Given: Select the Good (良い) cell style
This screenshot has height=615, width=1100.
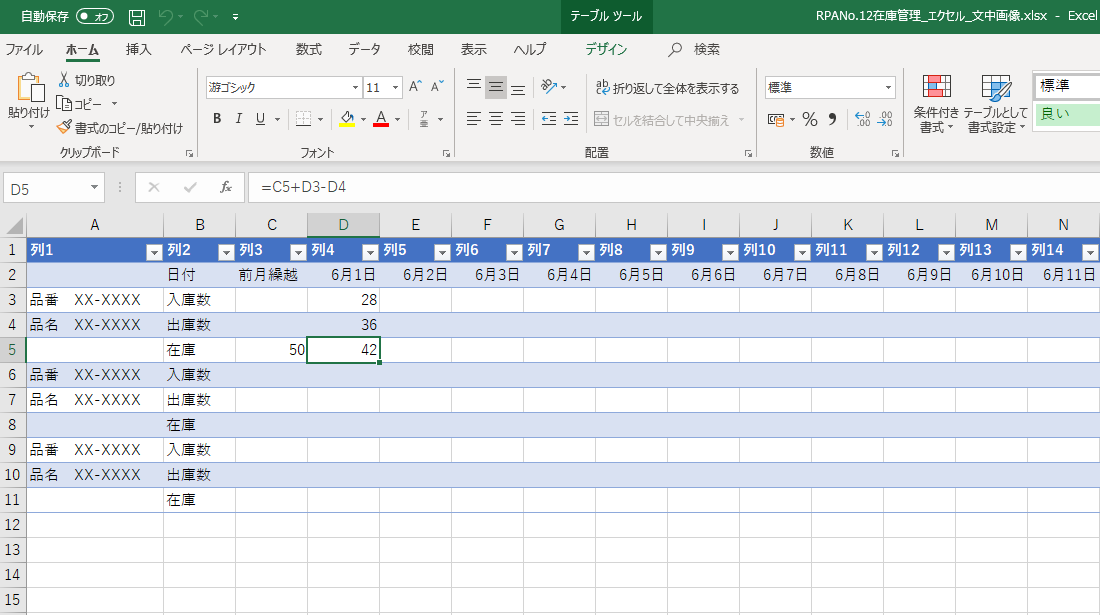Looking at the screenshot, I should pos(1066,114).
